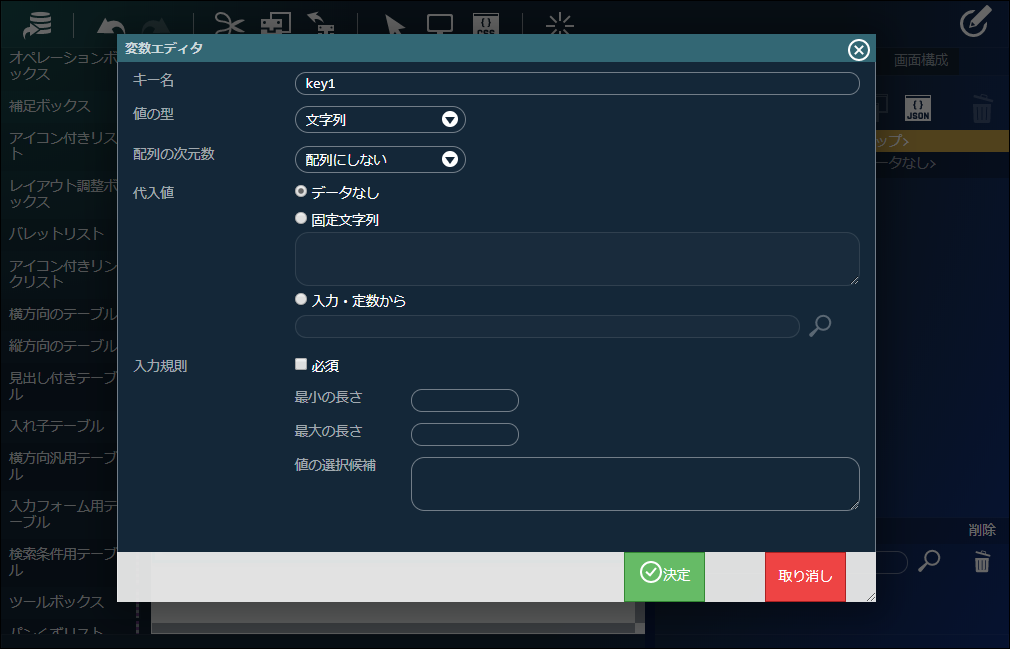Select パレットリスト in the left list

click(x=57, y=234)
